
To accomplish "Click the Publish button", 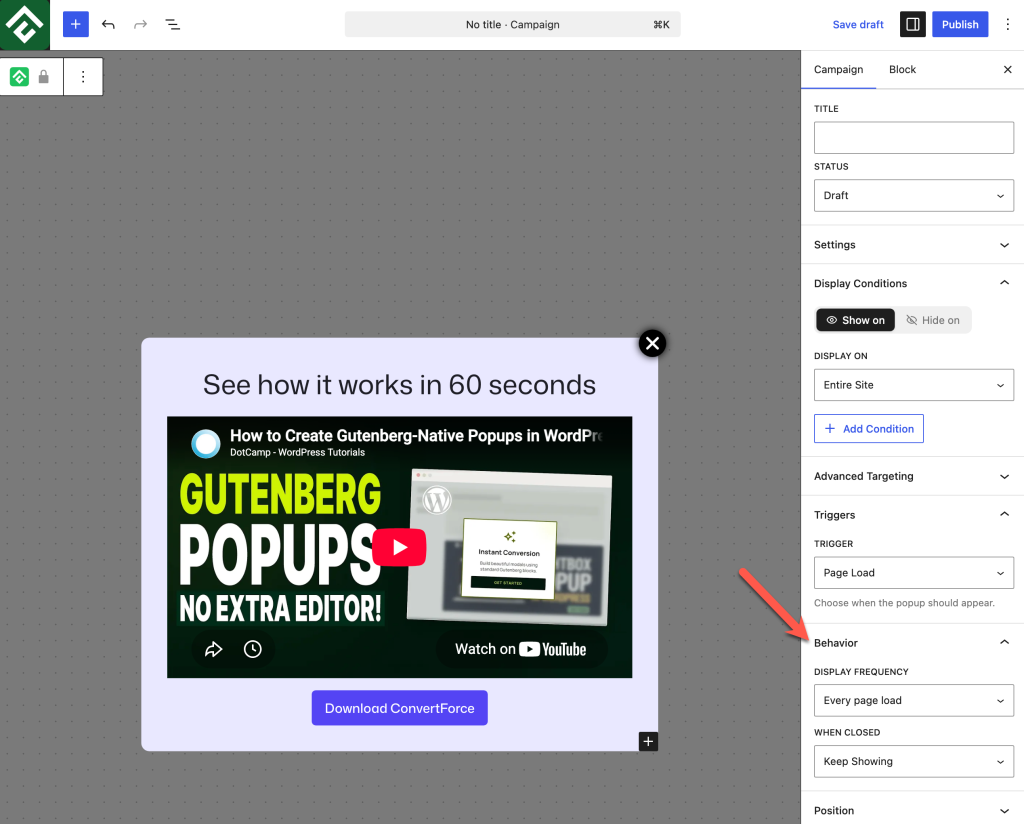I will coord(959,25).
